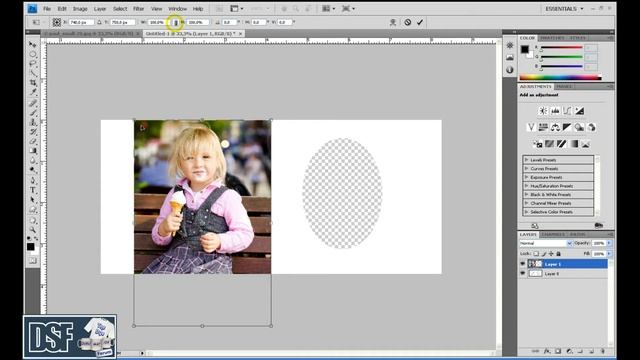Click the layer Fill value field
640x360 pixels.
click(599, 253)
